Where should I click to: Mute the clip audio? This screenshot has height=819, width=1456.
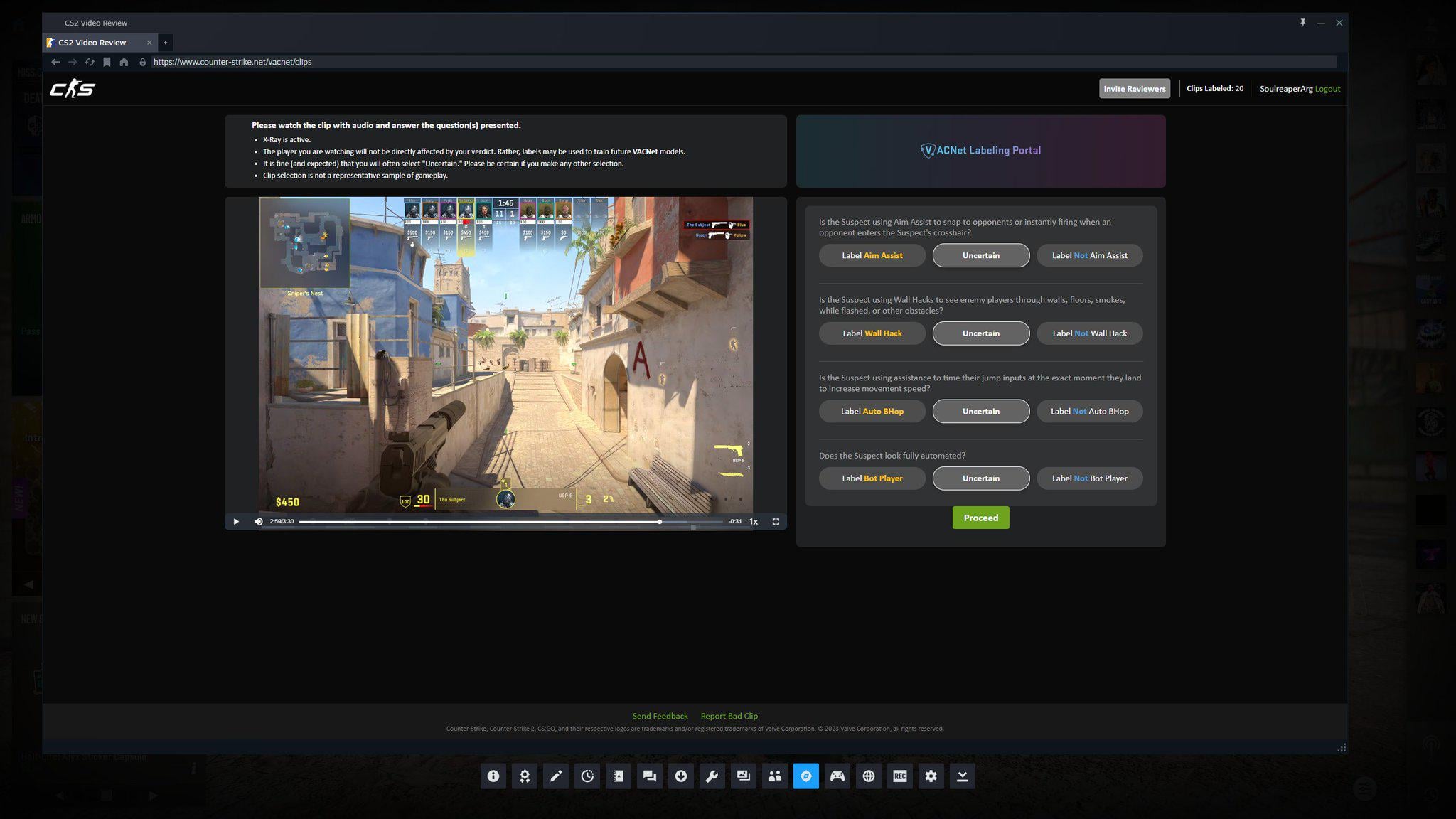coord(259,522)
